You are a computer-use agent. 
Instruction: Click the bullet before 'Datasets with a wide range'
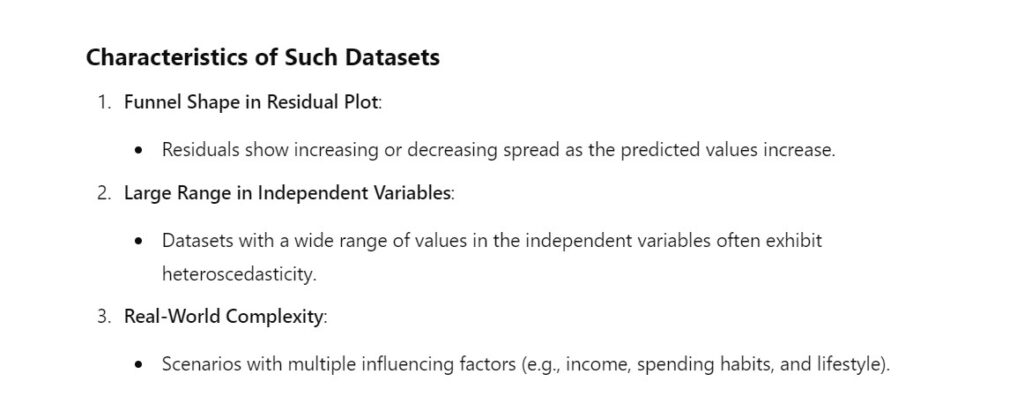[x=141, y=241]
